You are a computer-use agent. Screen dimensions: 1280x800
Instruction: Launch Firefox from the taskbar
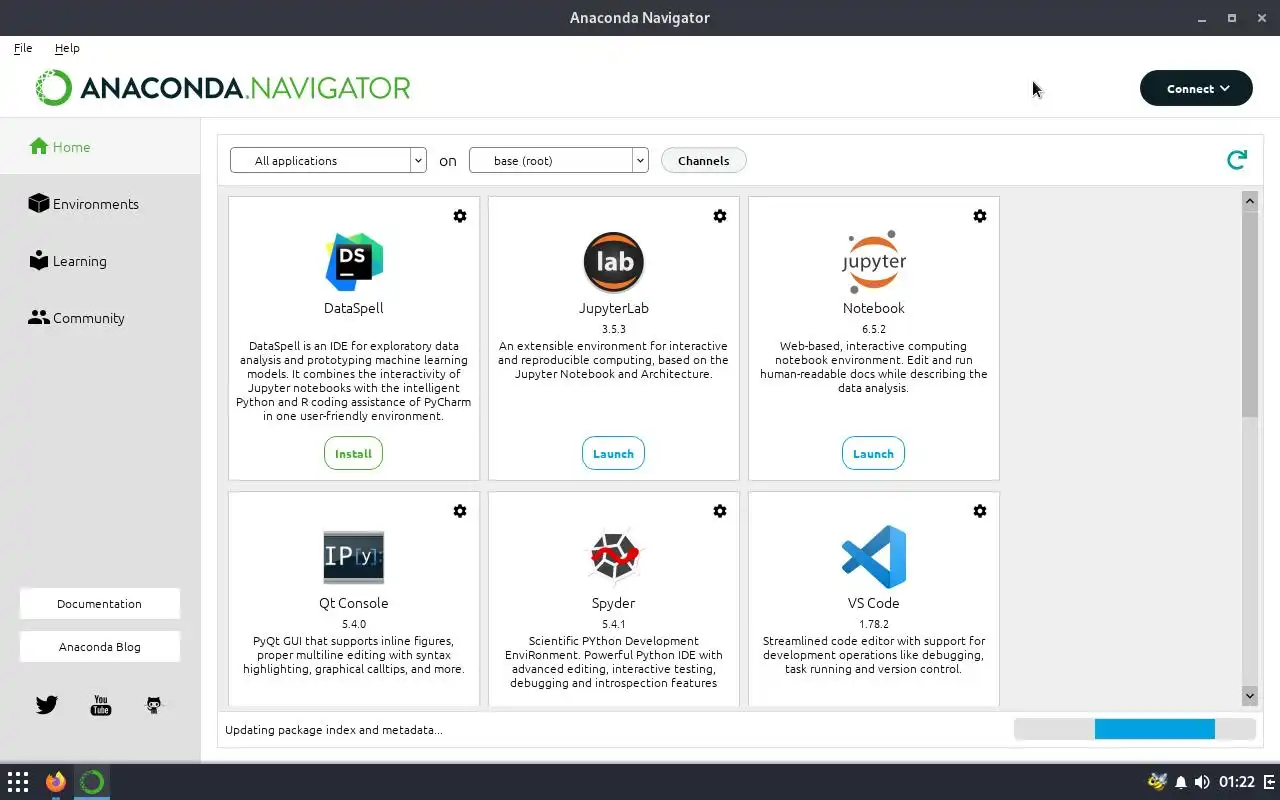click(x=56, y=782)
